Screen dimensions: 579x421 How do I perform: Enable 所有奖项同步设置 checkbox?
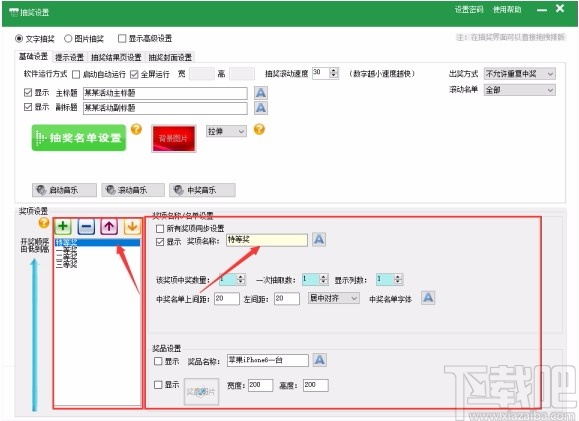pyautogui.click(x=160, y=229)
